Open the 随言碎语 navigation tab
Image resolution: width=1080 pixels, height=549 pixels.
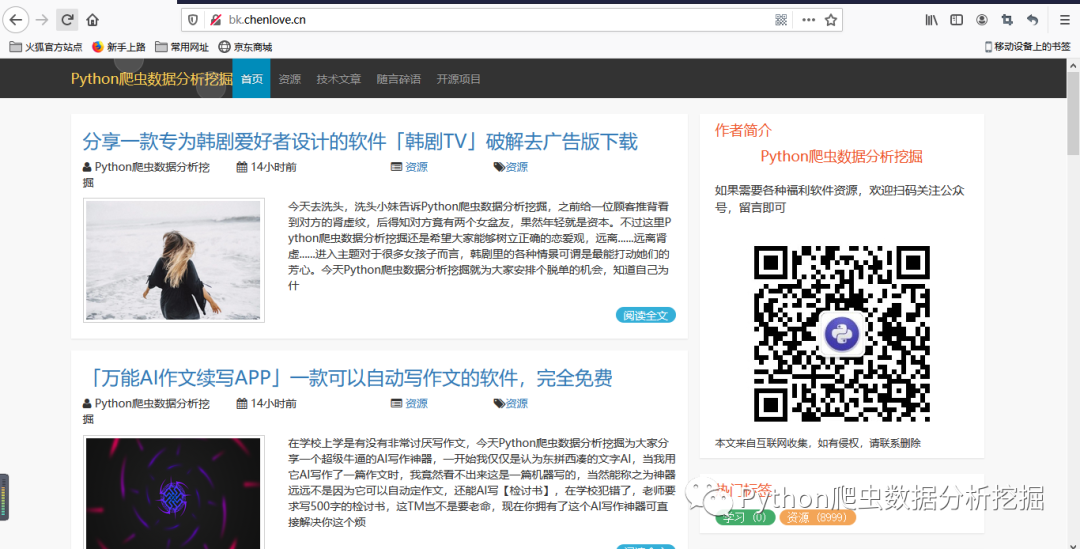pyautogui.click(x=398, y=79)
